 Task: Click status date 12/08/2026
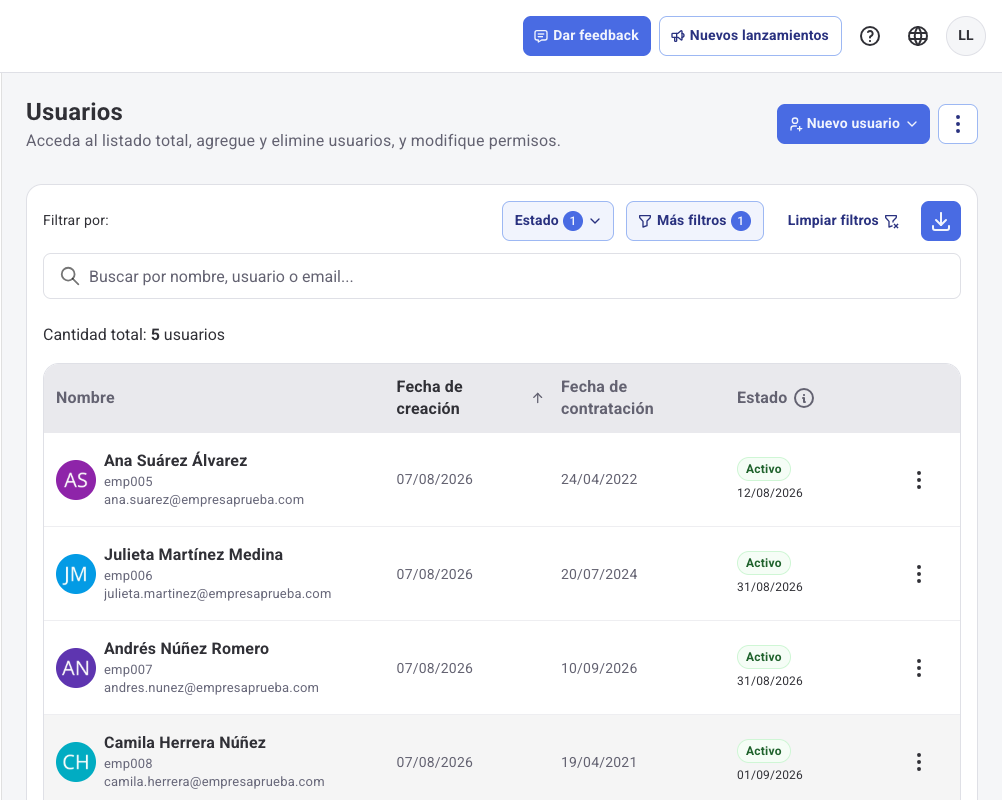point(769,493)
